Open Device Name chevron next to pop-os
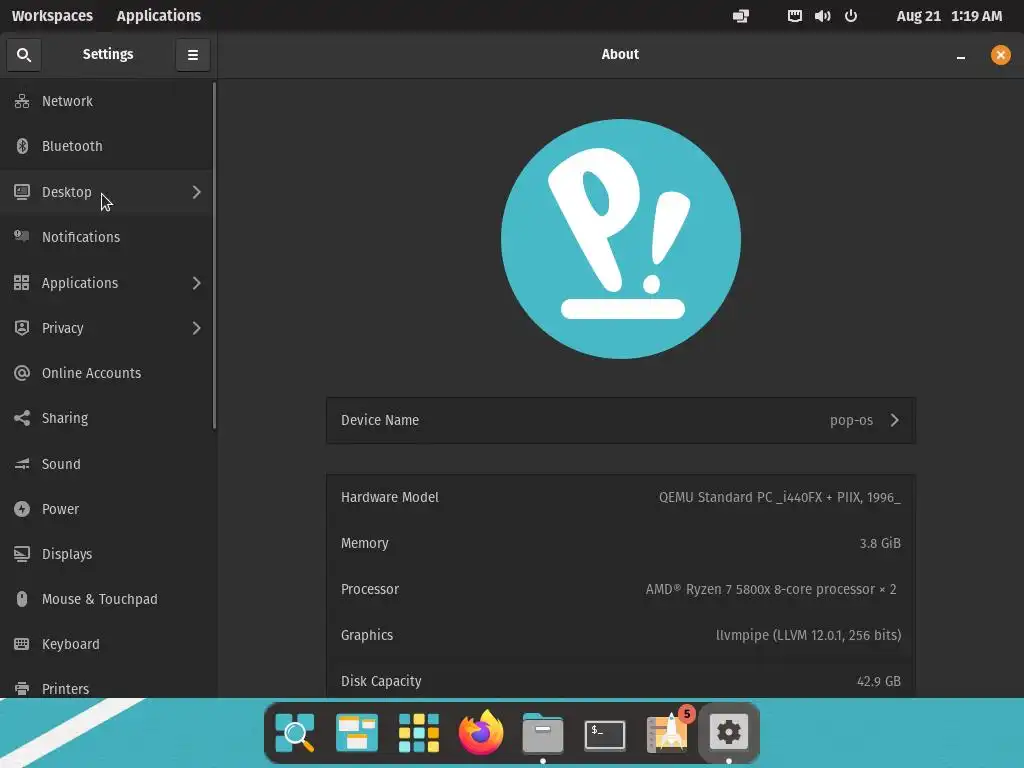1024x768 pixels. click(x=895, y=420)
